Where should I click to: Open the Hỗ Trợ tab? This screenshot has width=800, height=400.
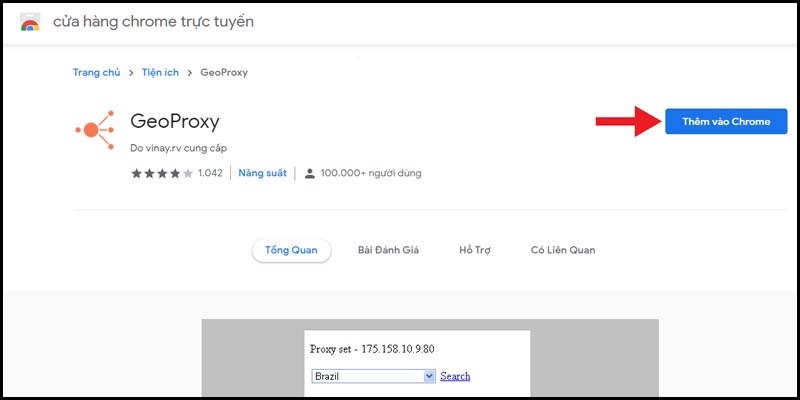(x=474, y=250)
